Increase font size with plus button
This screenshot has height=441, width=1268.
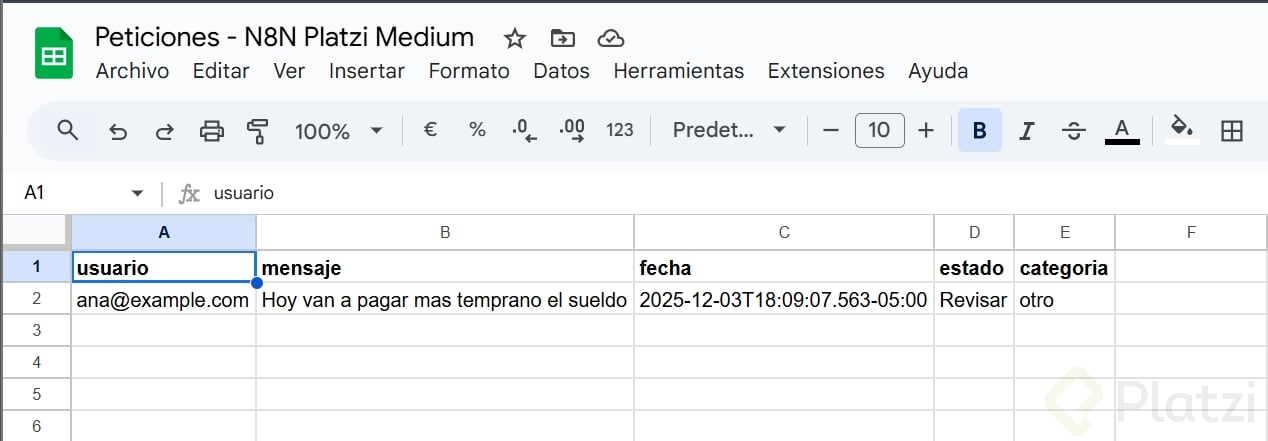pyautogui.click(x=926, y=130)
